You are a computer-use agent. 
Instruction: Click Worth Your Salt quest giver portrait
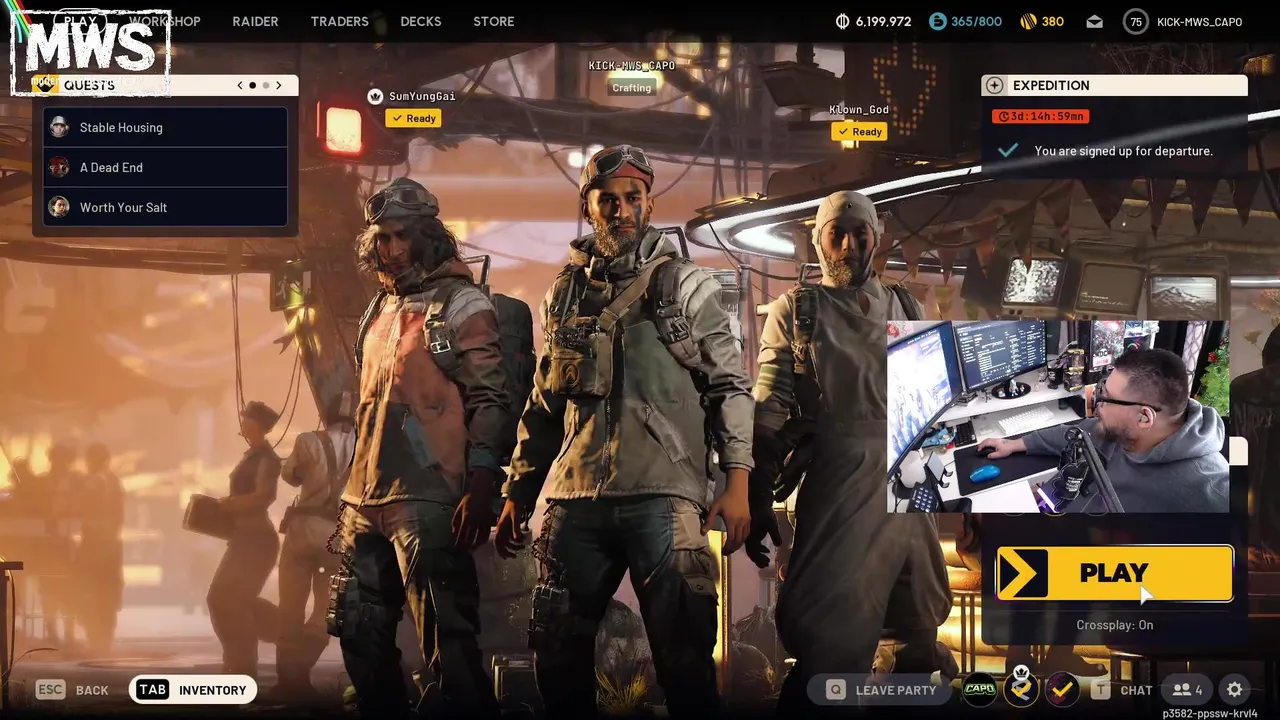pos(60,207)
